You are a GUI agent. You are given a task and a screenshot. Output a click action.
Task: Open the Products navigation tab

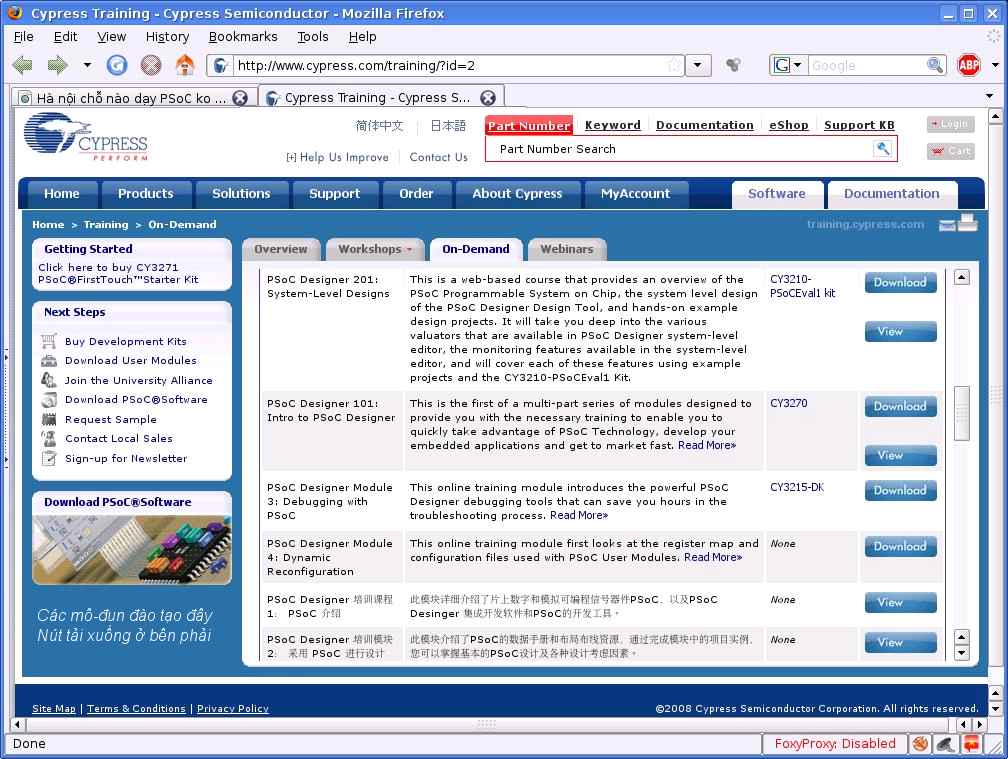click(x=146, y=193)
